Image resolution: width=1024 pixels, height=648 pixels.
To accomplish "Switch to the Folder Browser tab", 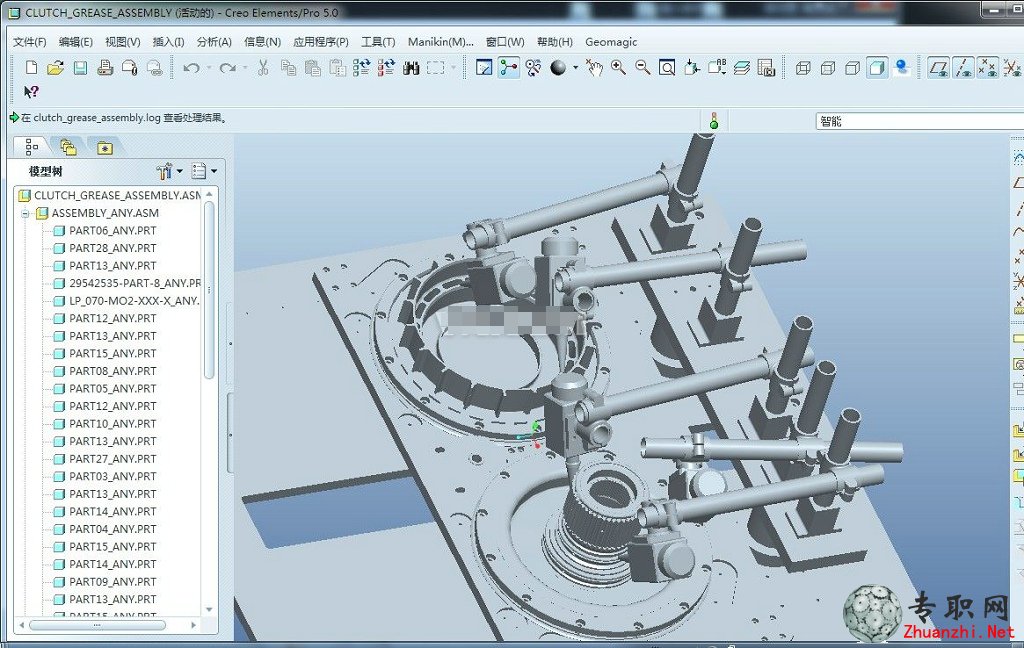I will pos(68,148).
